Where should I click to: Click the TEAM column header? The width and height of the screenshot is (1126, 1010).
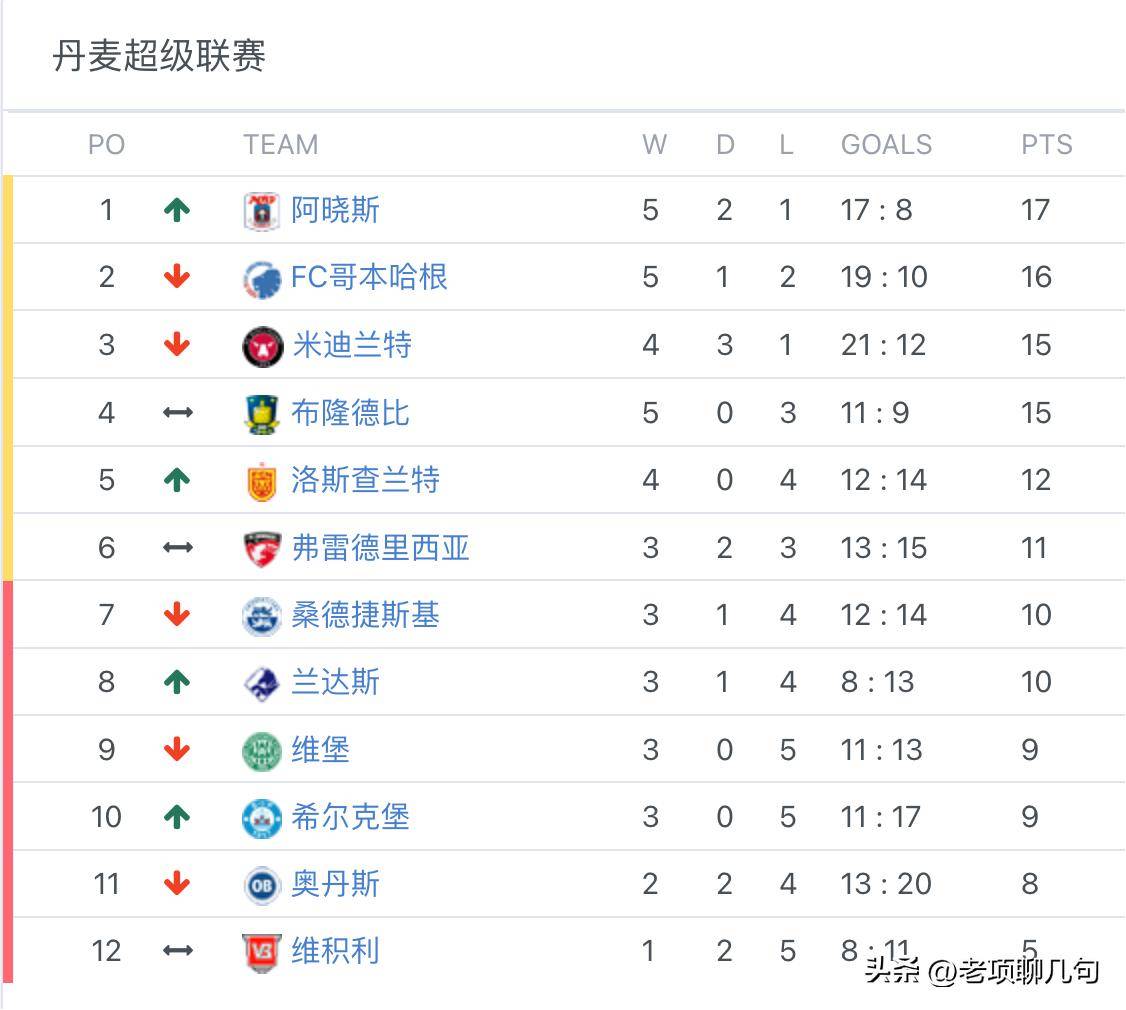[x=280, y=144]
